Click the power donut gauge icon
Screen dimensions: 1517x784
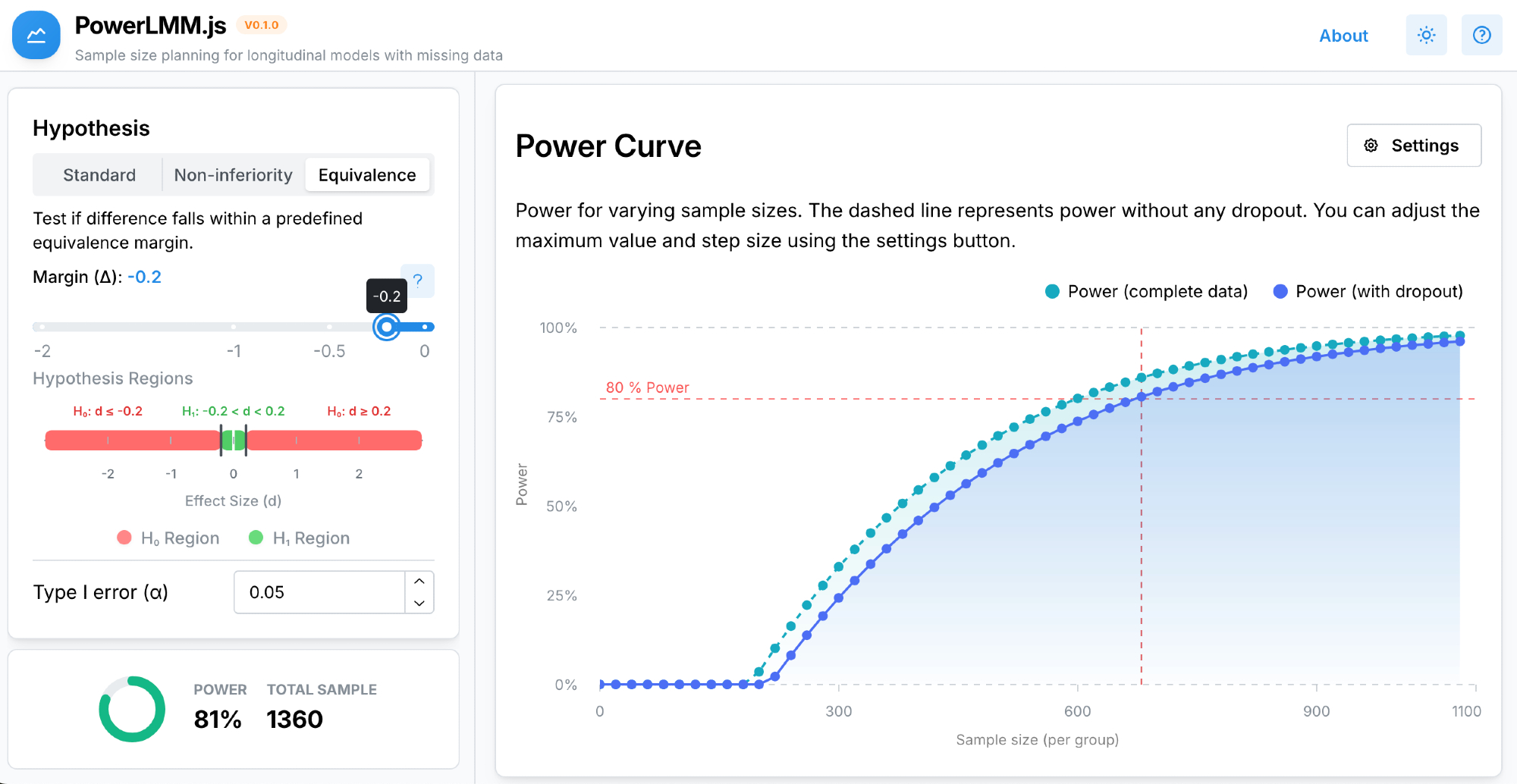tap(132, 709)
